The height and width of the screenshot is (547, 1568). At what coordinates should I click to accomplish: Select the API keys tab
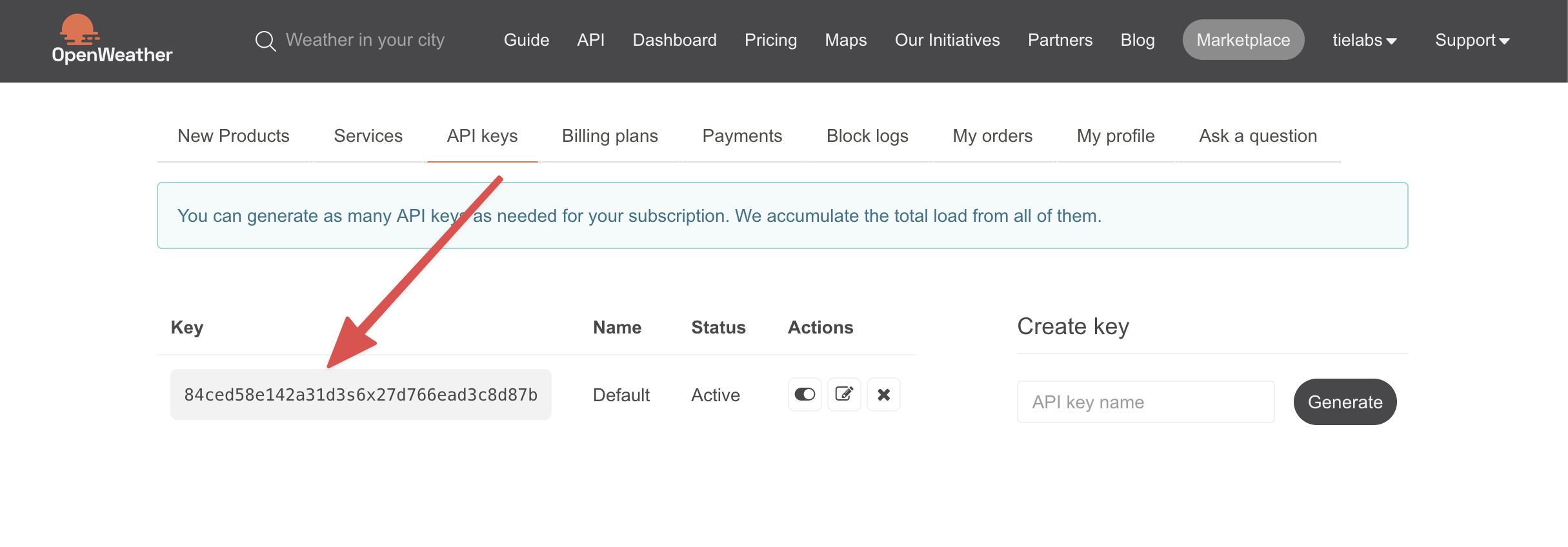click(482, 136)
